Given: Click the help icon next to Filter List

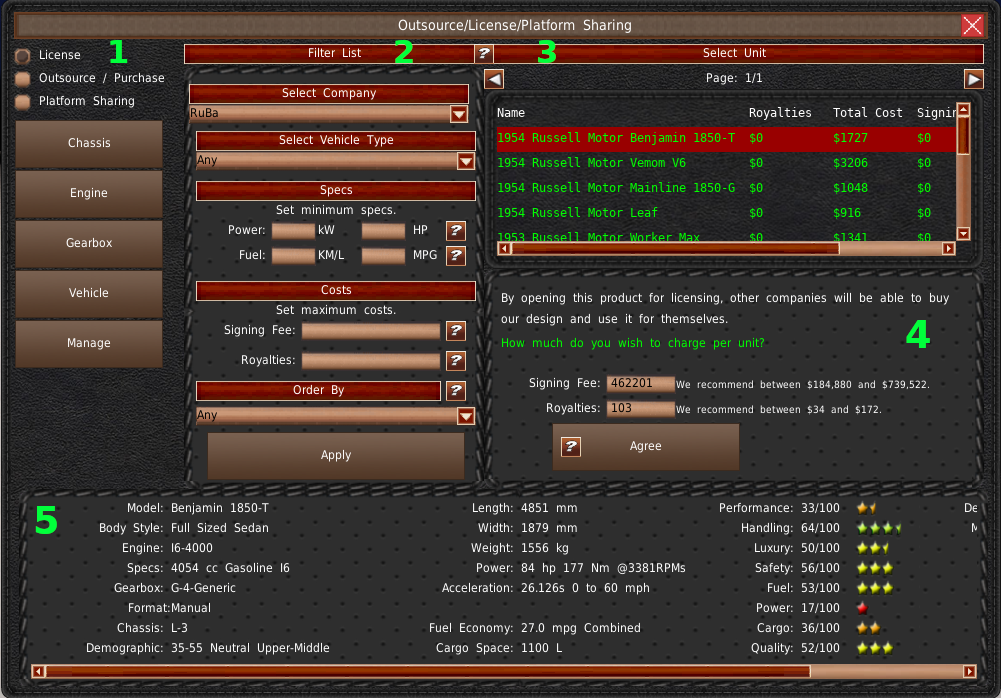Looking at the screenshot, I should point(483,53).
